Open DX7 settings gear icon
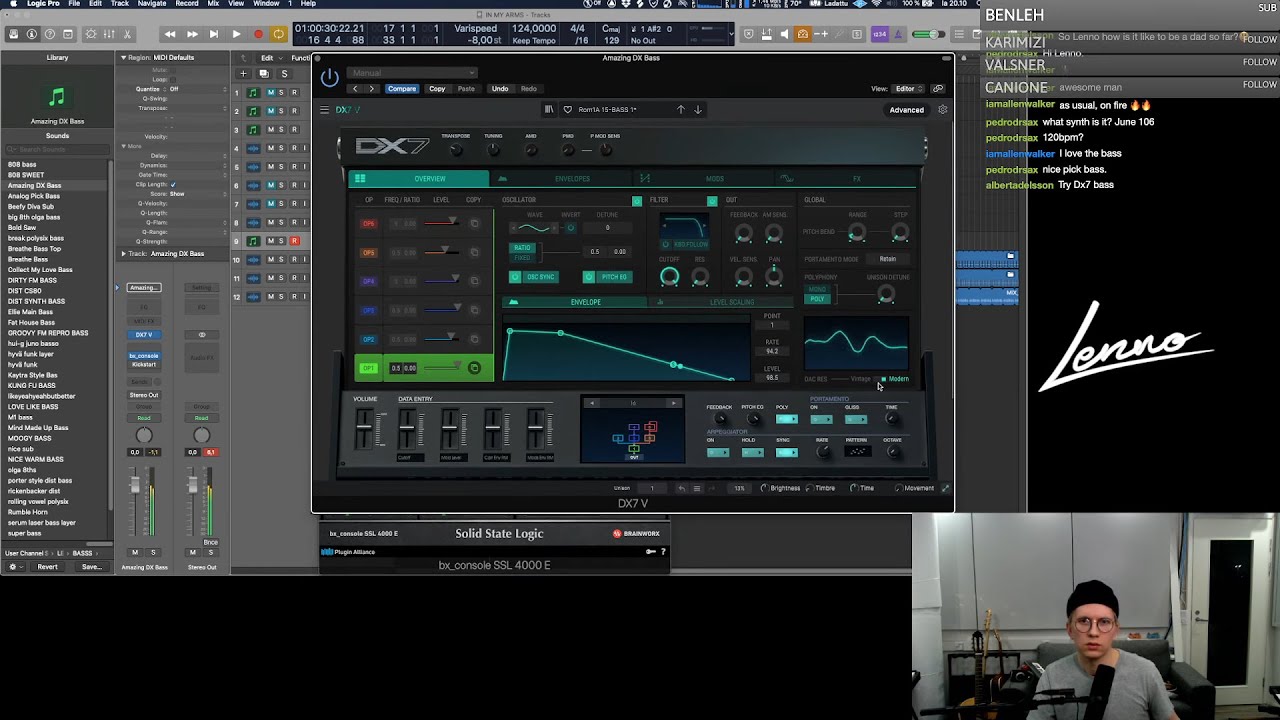 [x=942, y=110]
